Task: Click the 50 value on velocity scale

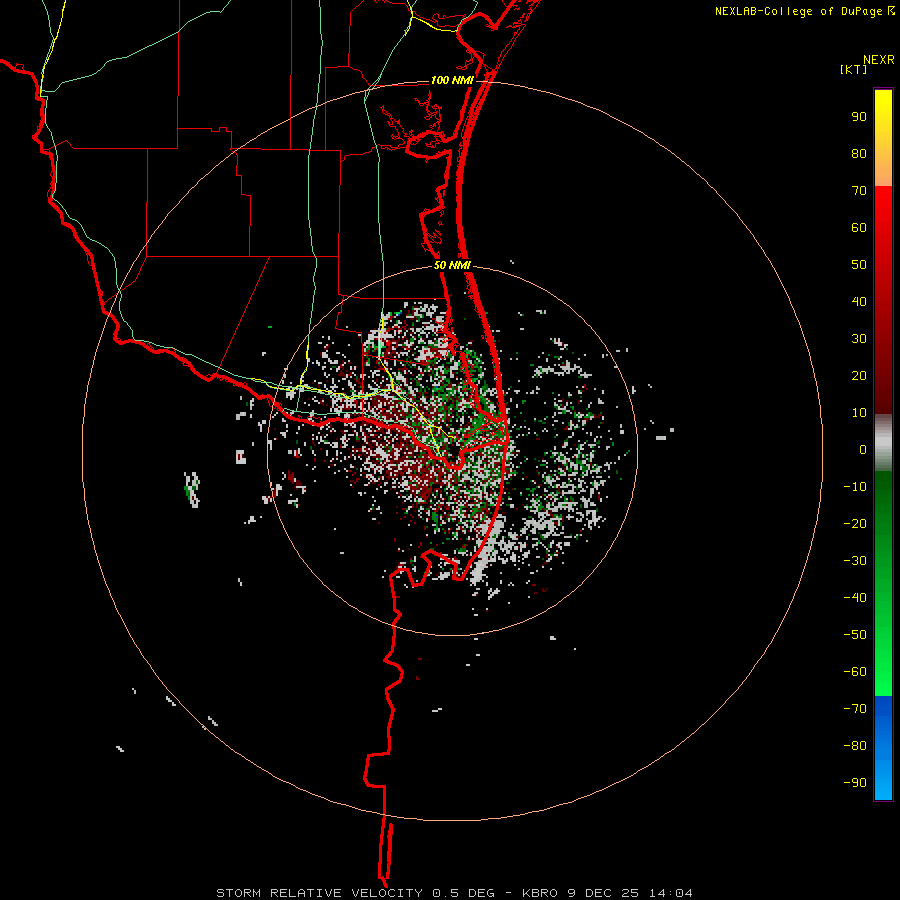Action: pos(859,265)
